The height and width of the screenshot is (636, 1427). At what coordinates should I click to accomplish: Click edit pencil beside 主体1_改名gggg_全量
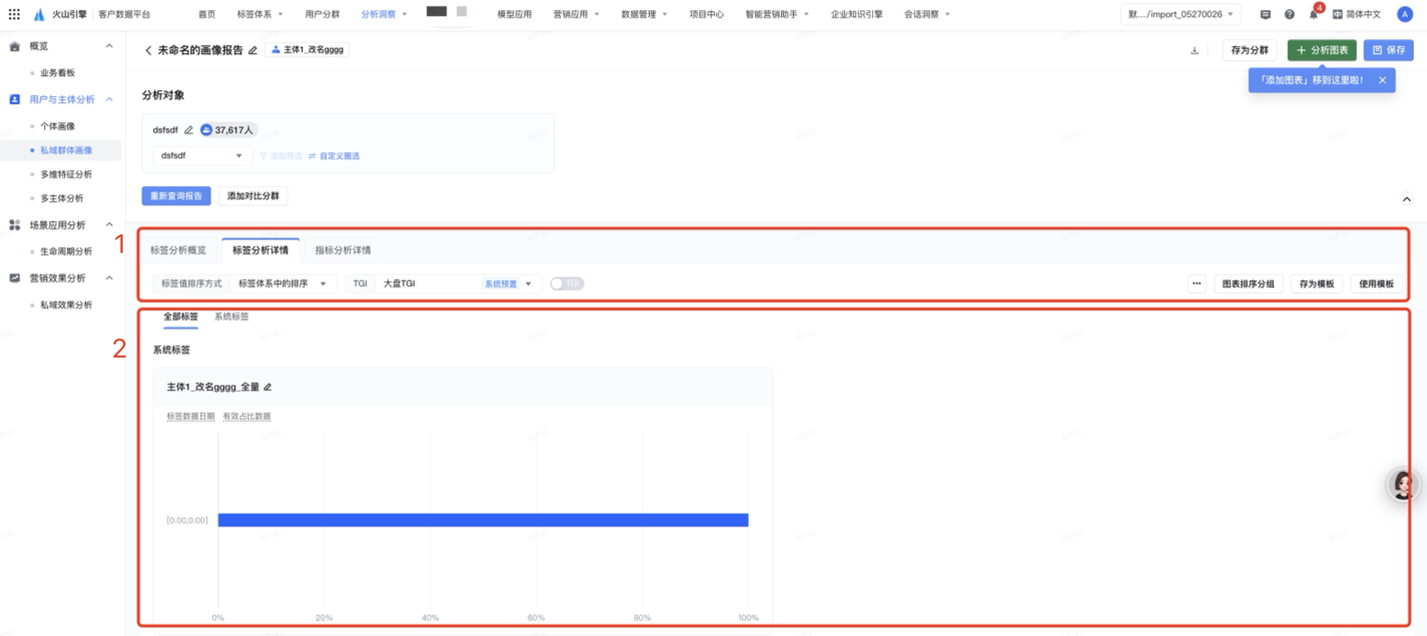pos(267,387)
